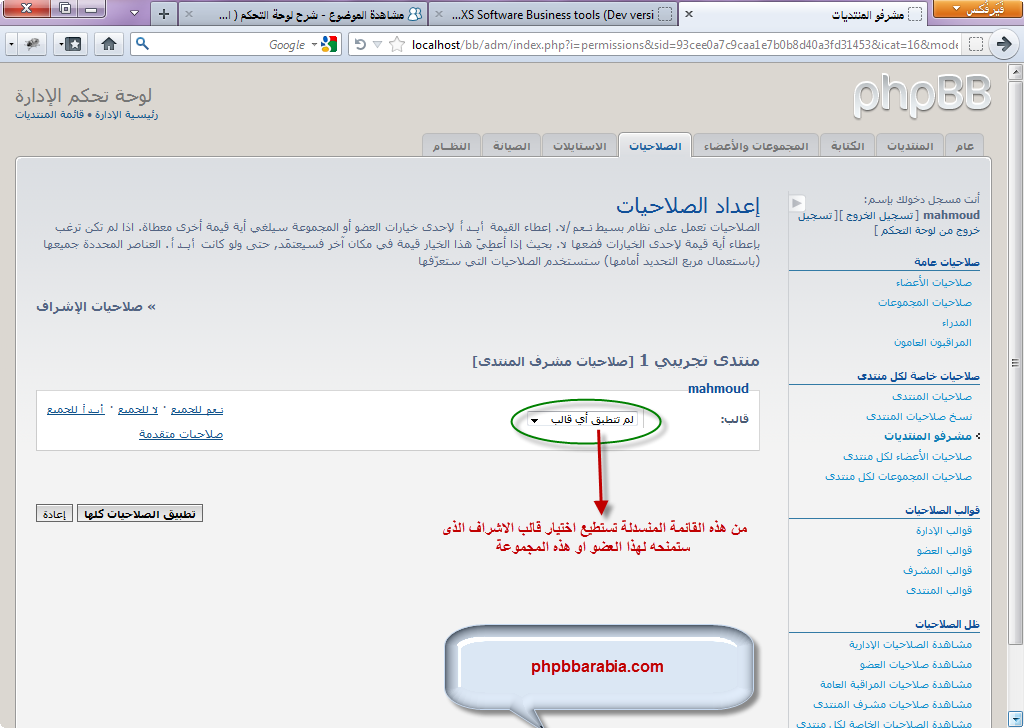The image size is (1024, 728).
Task: Open the 'النظـام' admin tab
Action: tap(451, 146)
